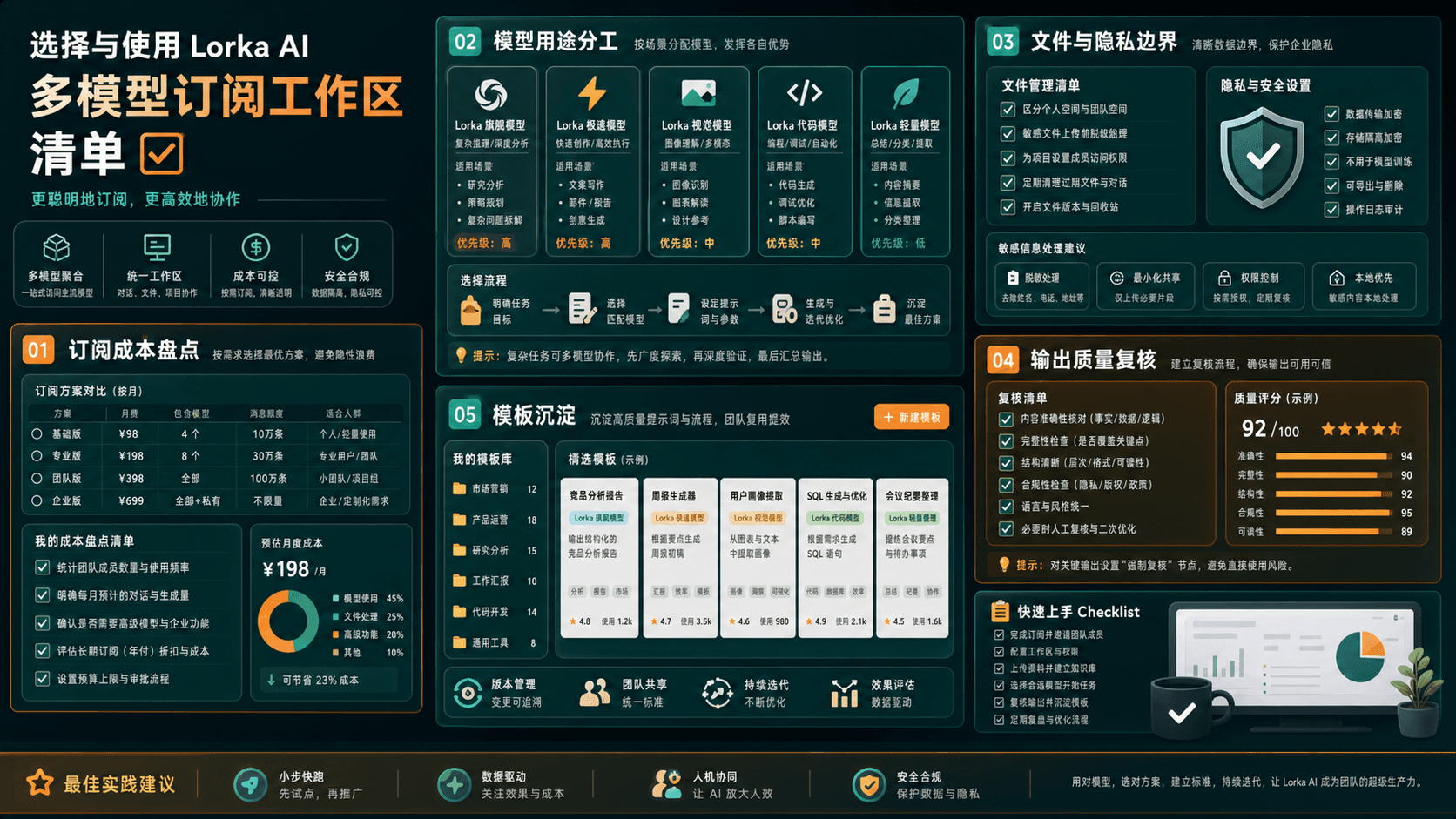Click the Lorka 轻量模型 leaf icon

[906, 93]
